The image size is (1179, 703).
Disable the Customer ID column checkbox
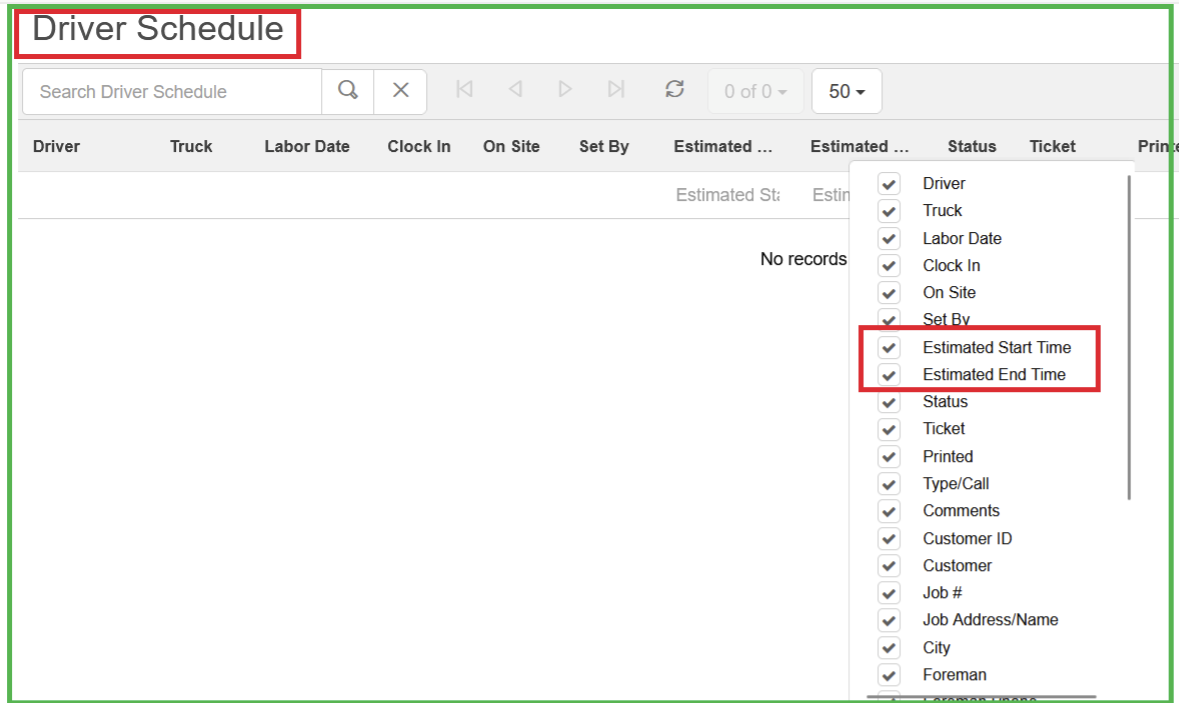point(888,539)
